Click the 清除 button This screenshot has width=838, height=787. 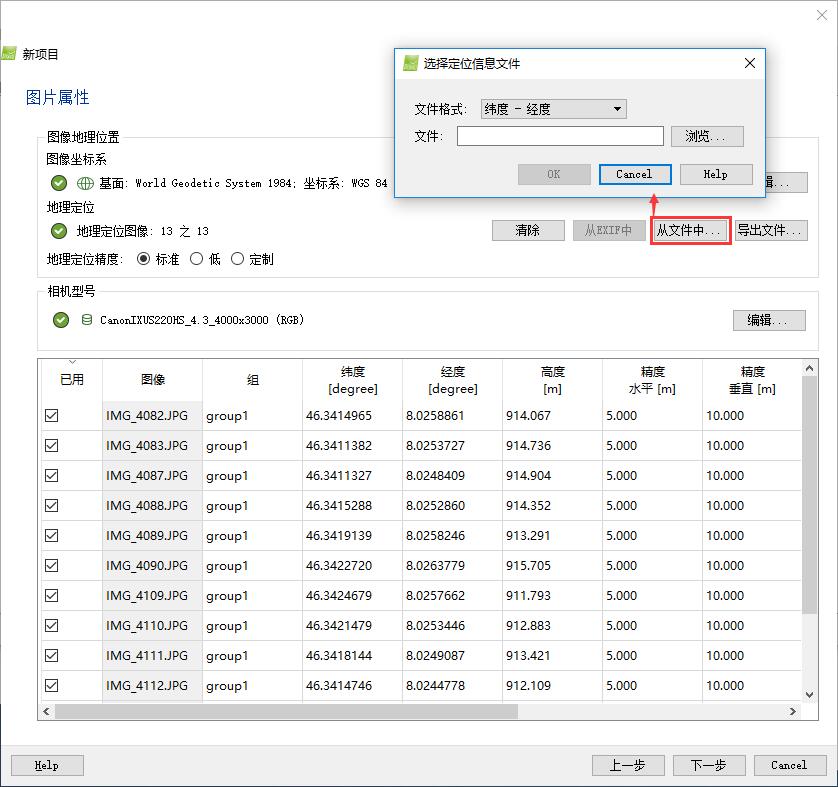click(x=528, y=230)
